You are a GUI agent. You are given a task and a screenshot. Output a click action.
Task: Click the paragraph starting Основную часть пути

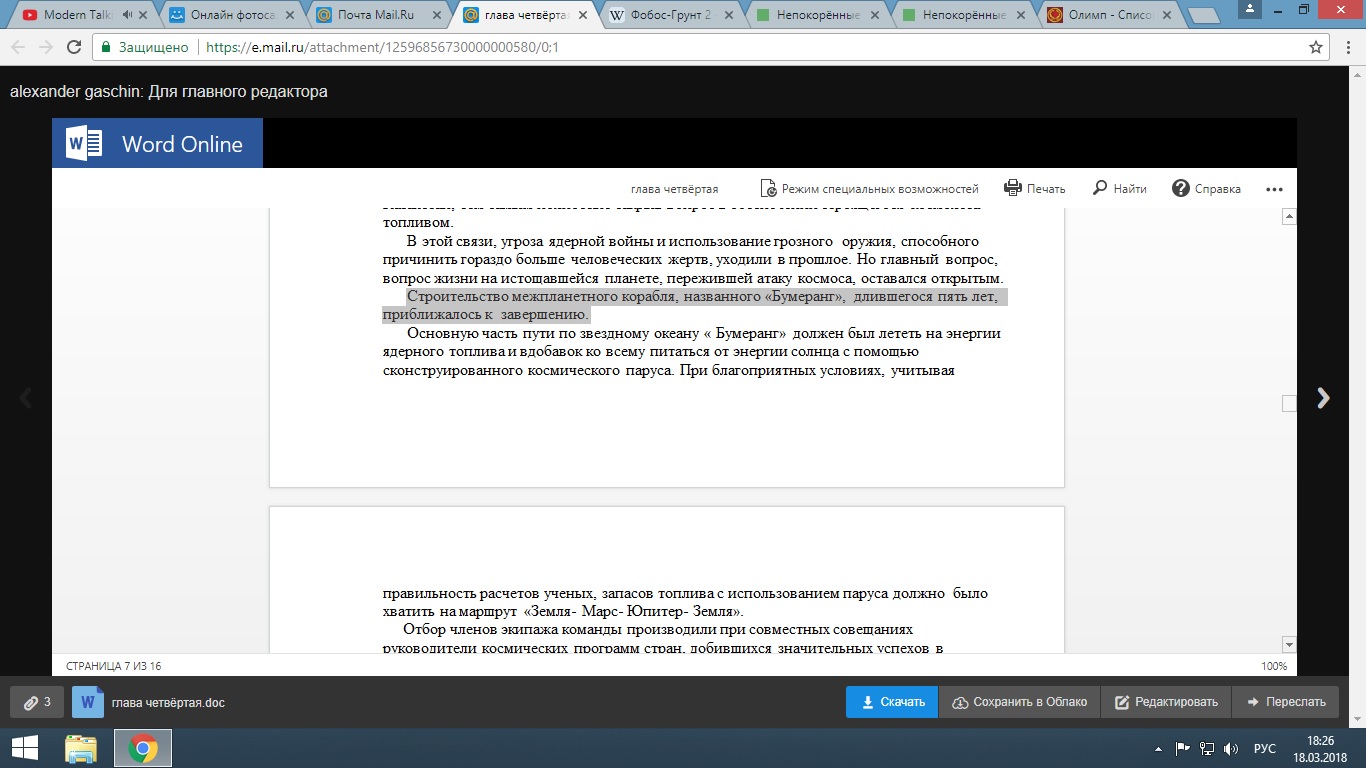point(692,351)
